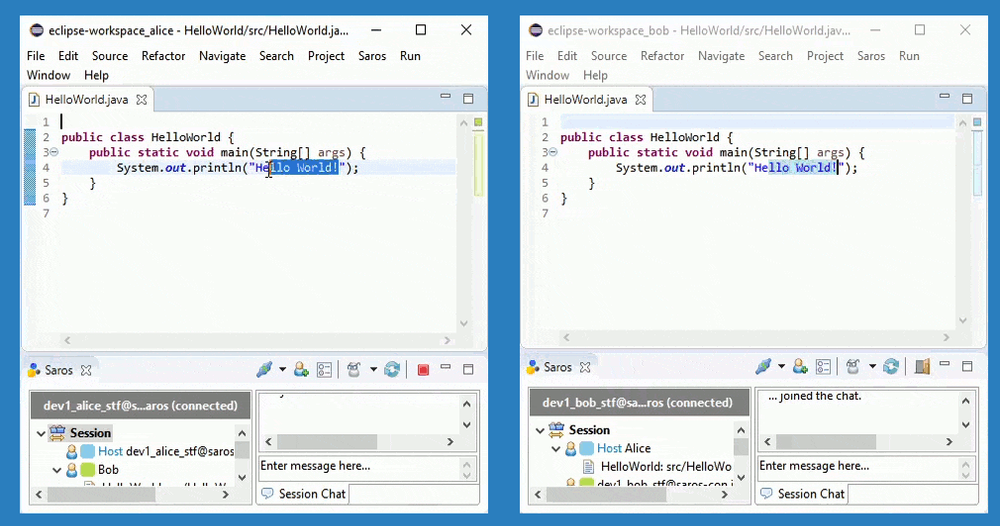Toggle main method fold marker in Bob's editor

click(x=553, y=152)
